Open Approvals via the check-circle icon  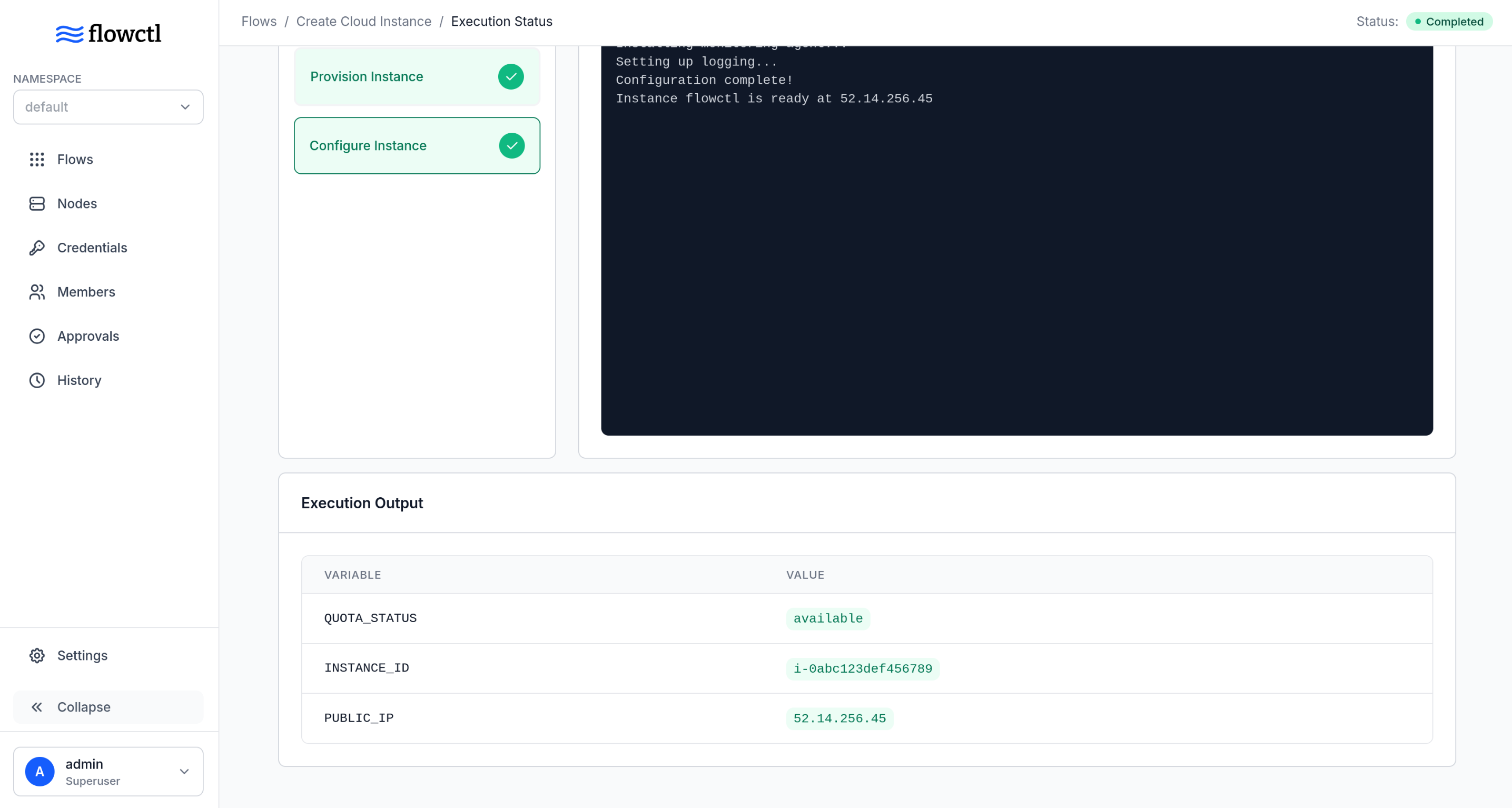point(37,336)
